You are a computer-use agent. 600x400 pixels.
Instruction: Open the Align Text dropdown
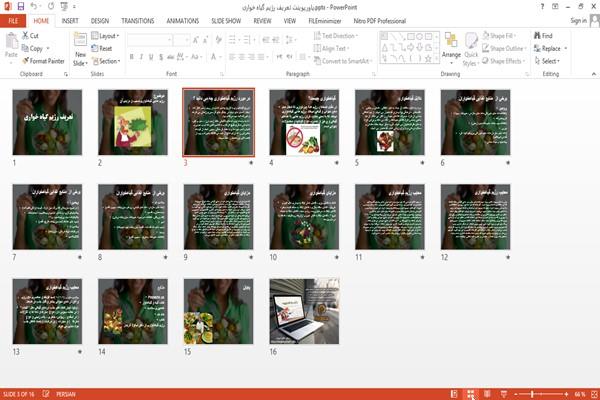pos(331,48)
